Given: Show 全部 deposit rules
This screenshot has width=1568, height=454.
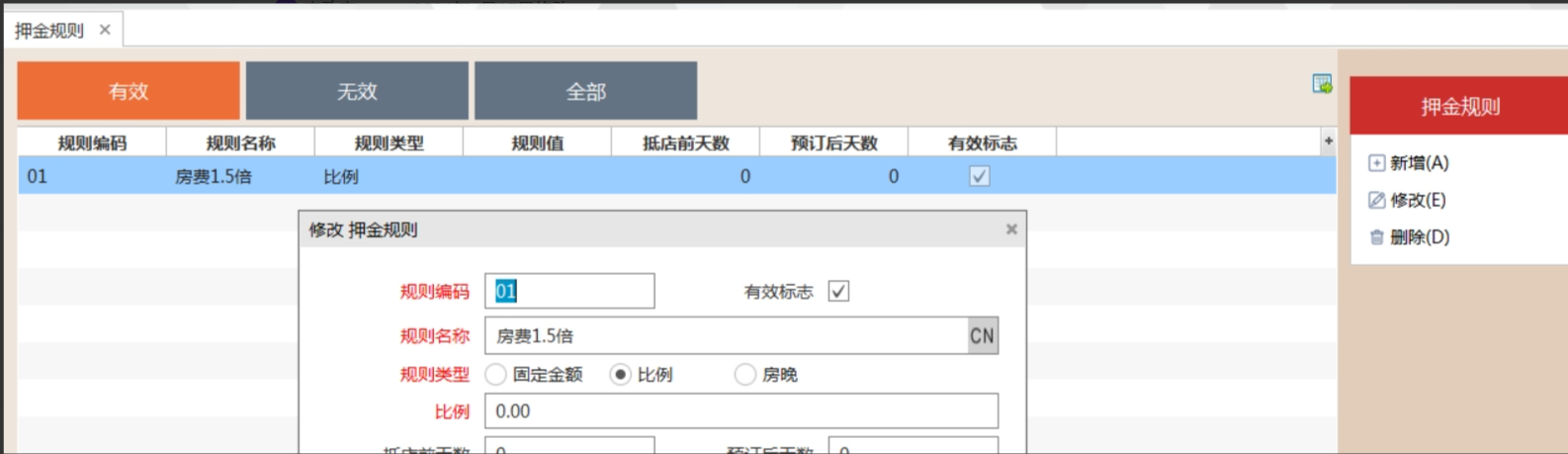Looking at the screenshot, I should (x=585, y=91).
